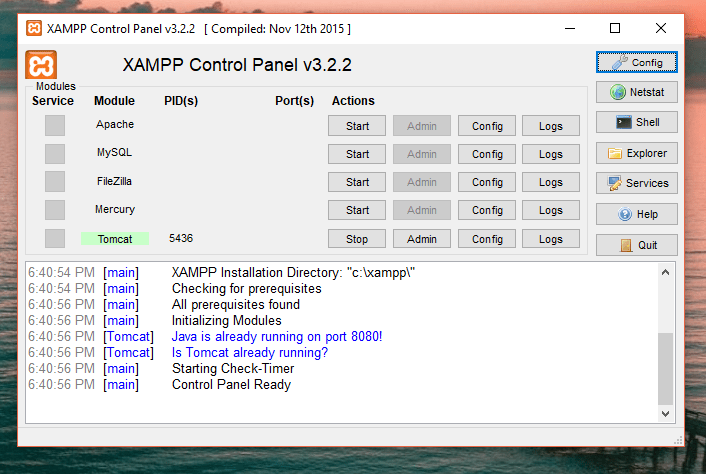Screen dimensions: 706x474
Task: Click the XAMPP title bar icon
Action: click(34, 28)
